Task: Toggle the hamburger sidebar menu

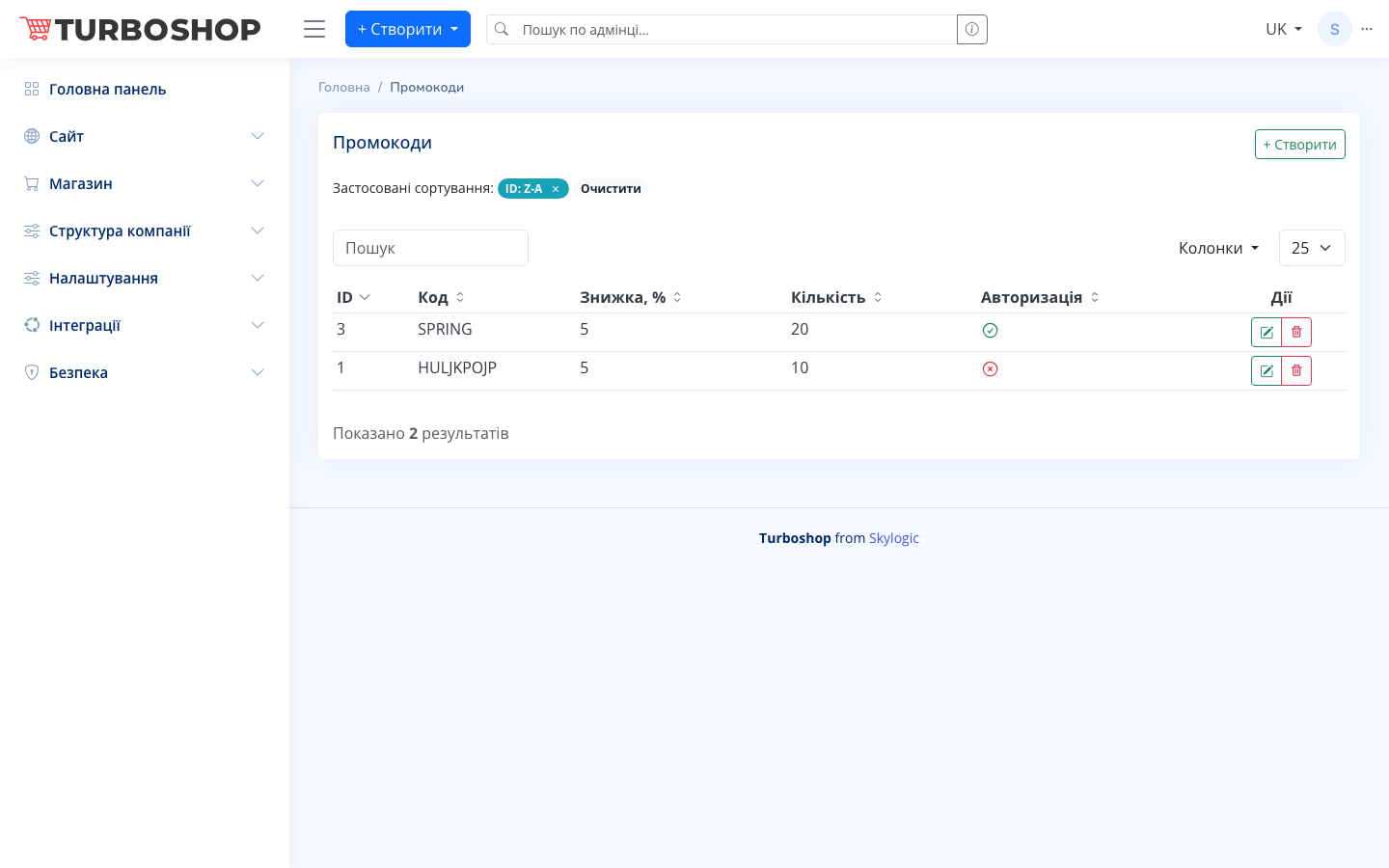Action: (x=314, y=29)
